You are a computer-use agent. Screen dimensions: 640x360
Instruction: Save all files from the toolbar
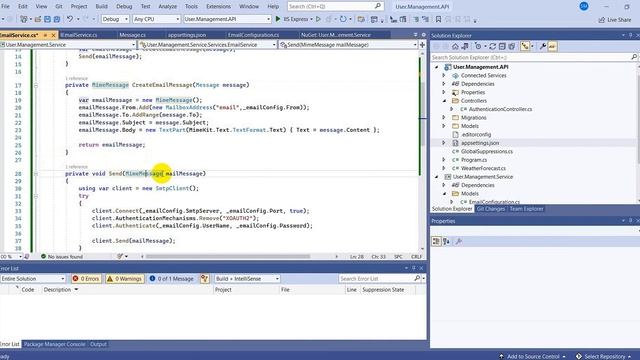tap(57, 19)
